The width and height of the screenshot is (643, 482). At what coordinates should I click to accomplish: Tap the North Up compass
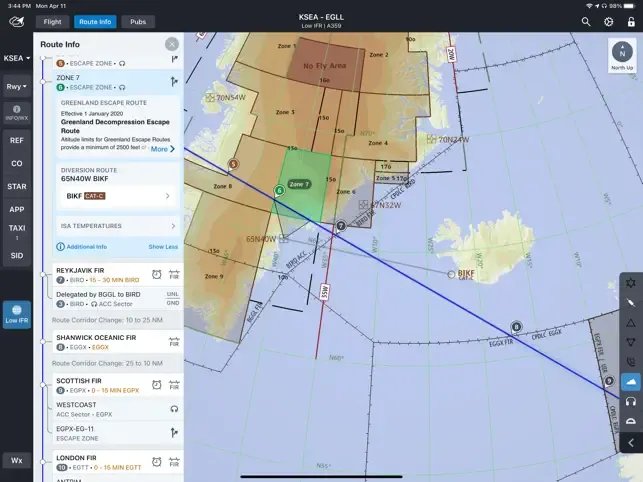pyautogui.click(x=622, y=56)
